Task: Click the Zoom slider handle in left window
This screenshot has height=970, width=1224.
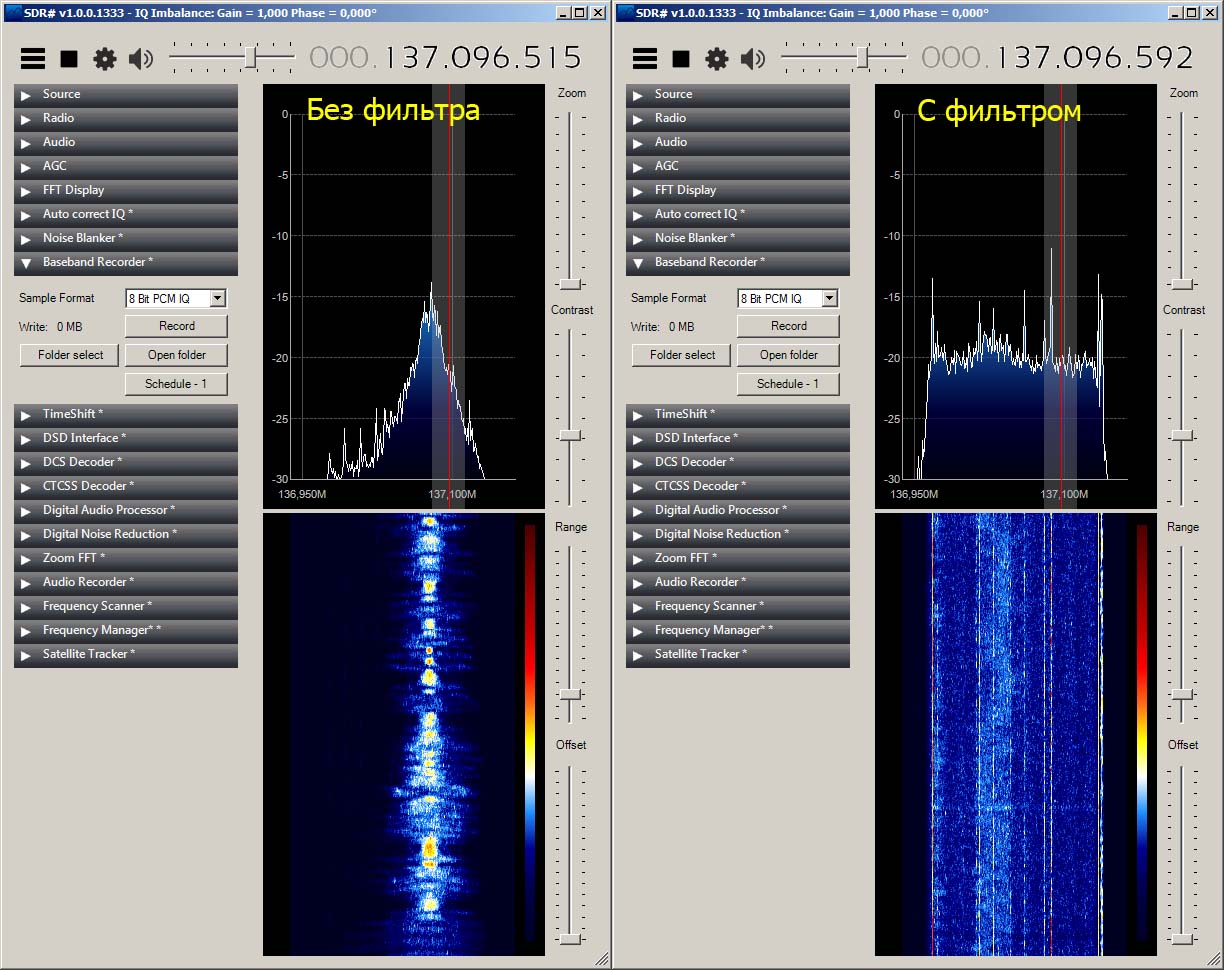Action: tap(571, 284)
